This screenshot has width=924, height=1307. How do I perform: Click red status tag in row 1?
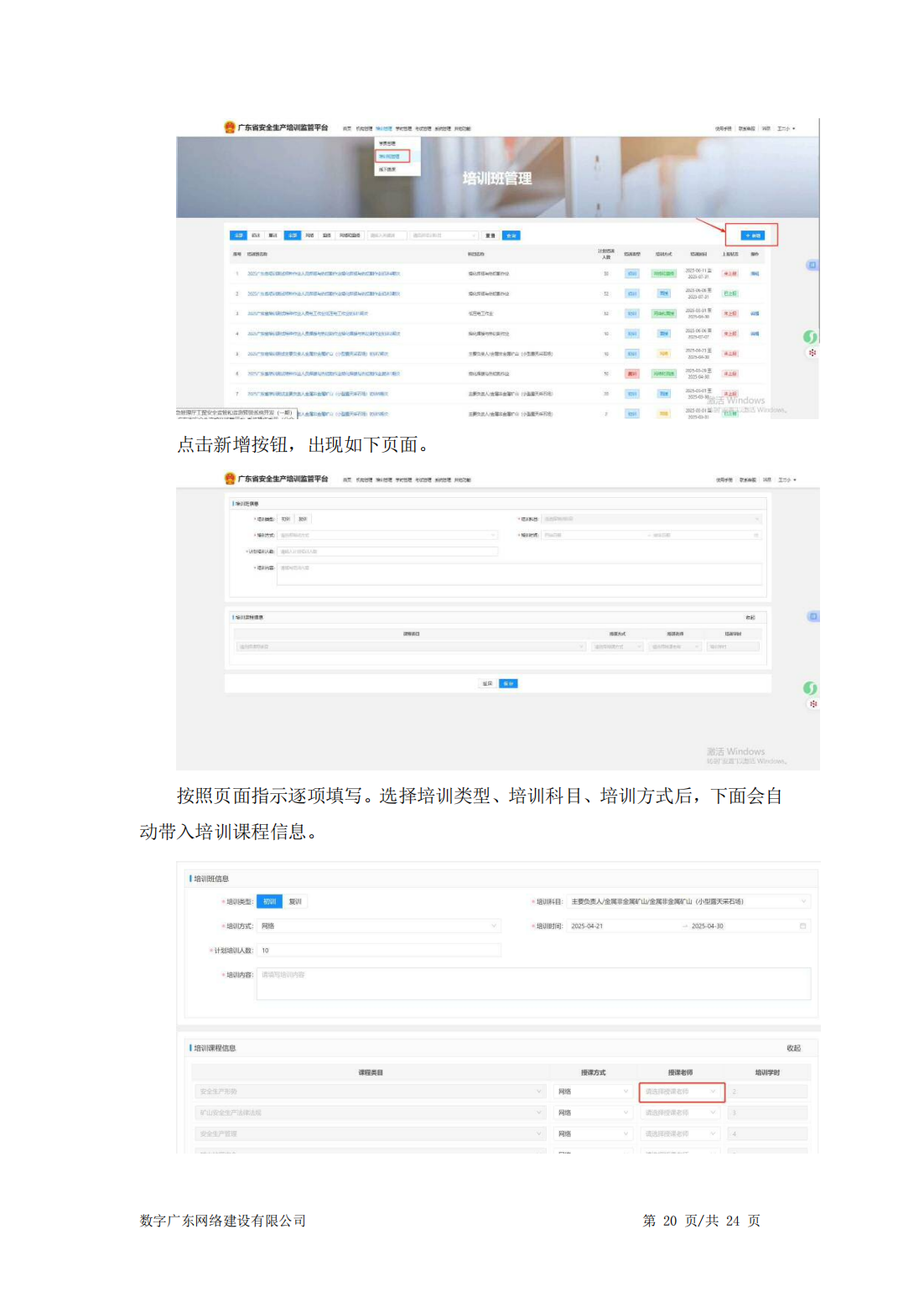(x=730, y=273)
